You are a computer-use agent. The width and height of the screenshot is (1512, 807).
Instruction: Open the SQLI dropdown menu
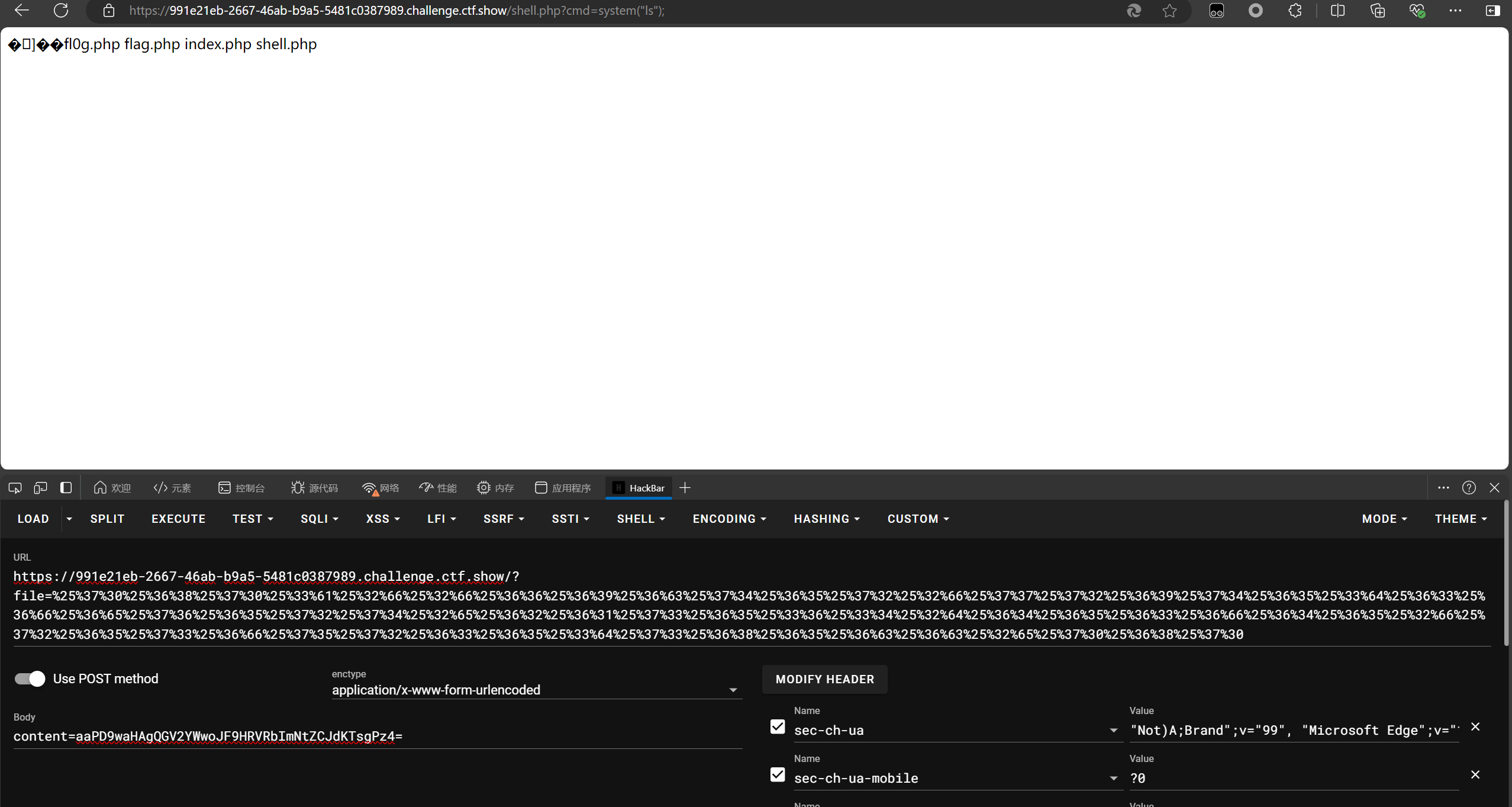[x=319, y=519]
